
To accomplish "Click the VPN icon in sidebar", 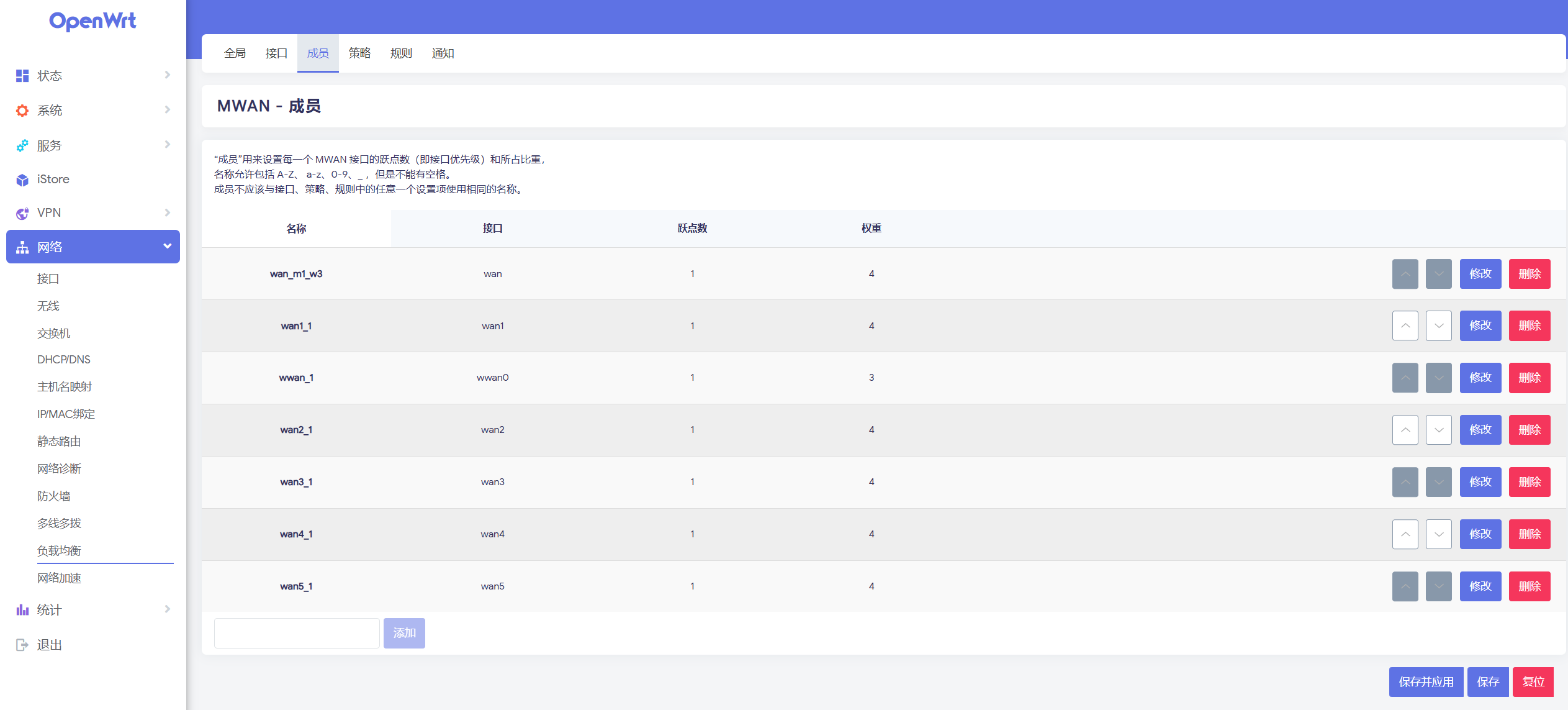I will (22, 213).
